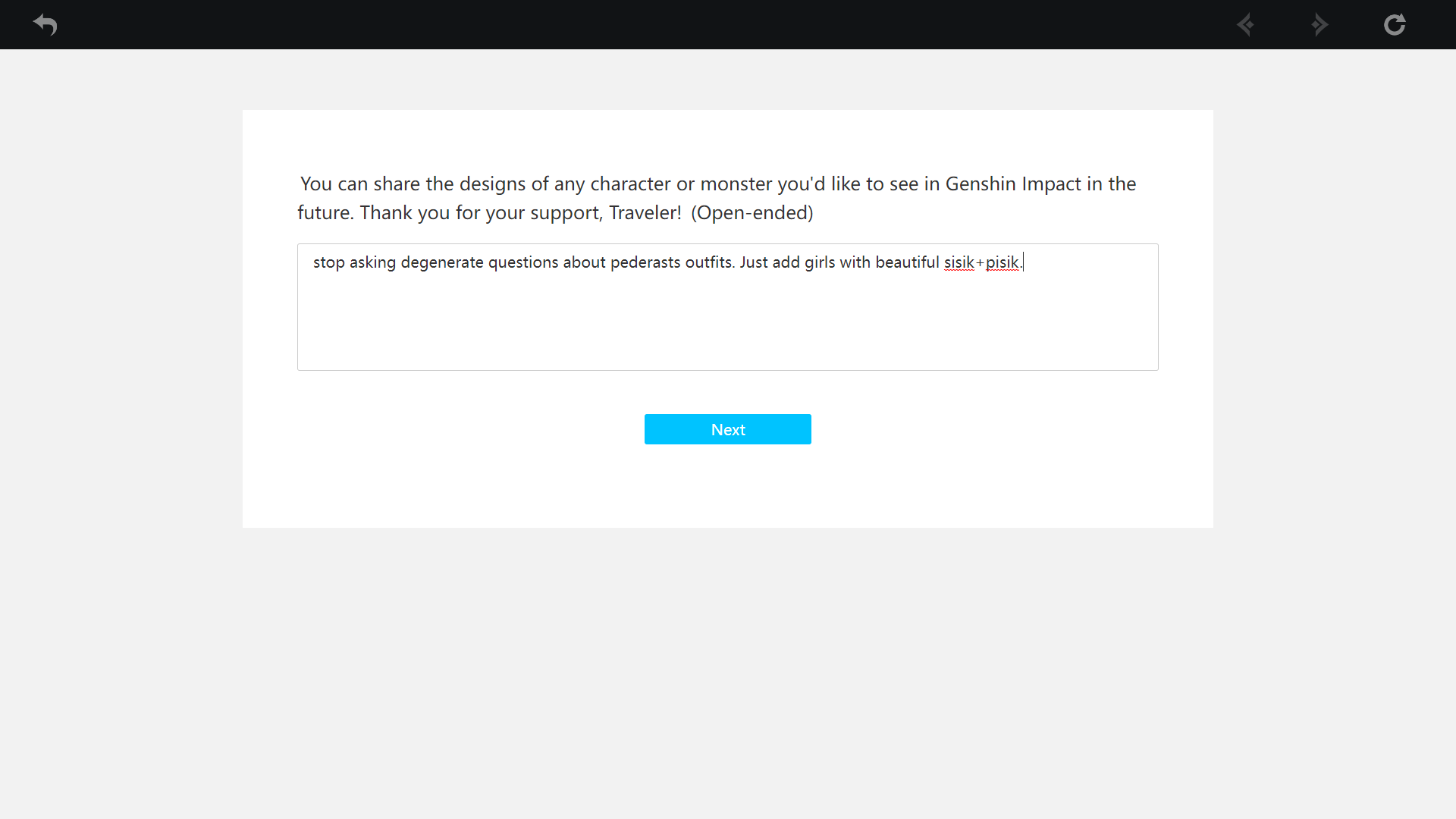Place cursor at the word "stop" in answer

[329, 262]
